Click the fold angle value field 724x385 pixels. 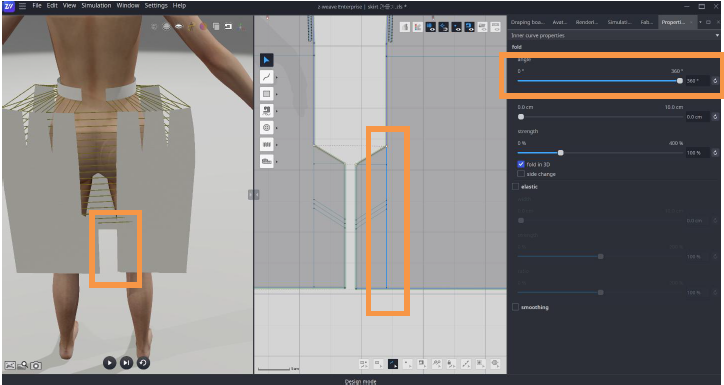pos(697,81)
